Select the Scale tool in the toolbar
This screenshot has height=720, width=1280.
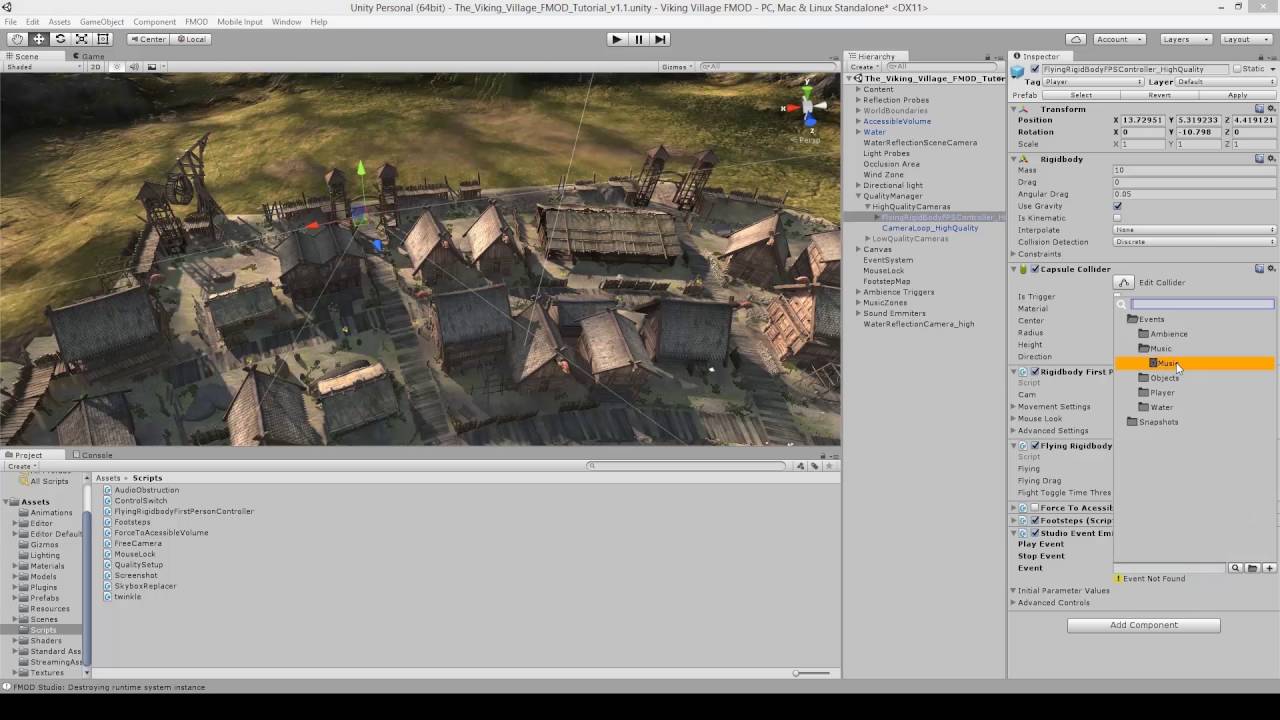tap(81, 39)
